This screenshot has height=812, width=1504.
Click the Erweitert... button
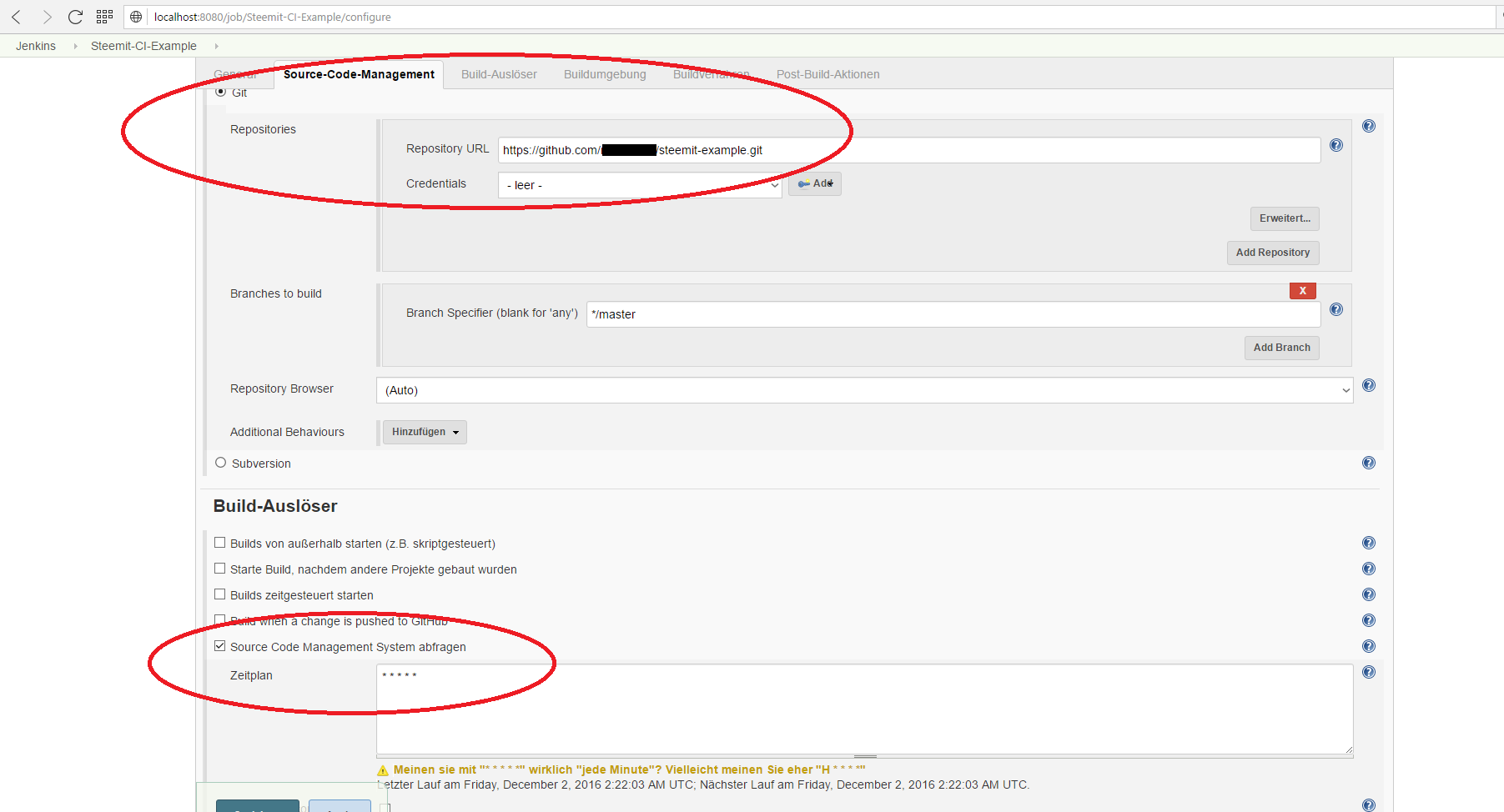[1285, 218]
